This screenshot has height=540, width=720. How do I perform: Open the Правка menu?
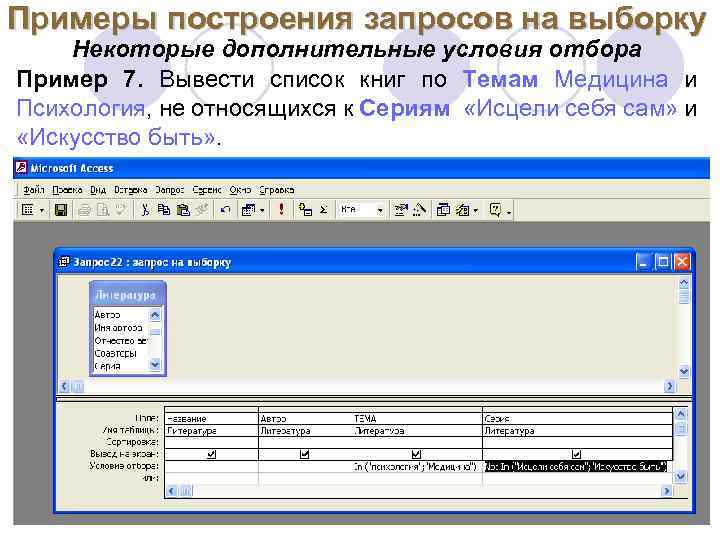(67, 190)
